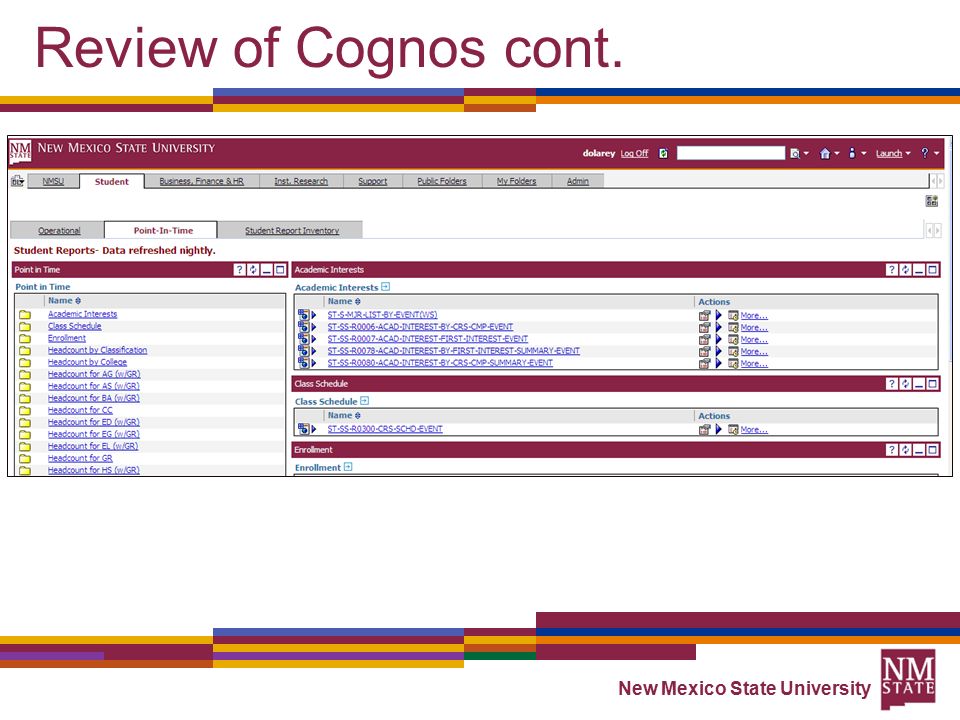Viewport: 960px width, 720px height.
Task: Click the Home icon in header
Action: pos(825,154)
